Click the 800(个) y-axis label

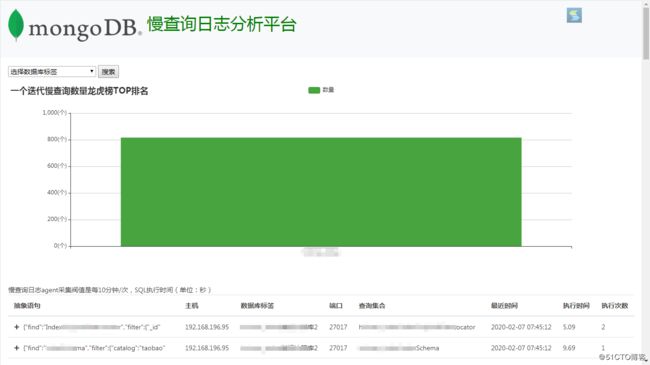tap(57, 139)
